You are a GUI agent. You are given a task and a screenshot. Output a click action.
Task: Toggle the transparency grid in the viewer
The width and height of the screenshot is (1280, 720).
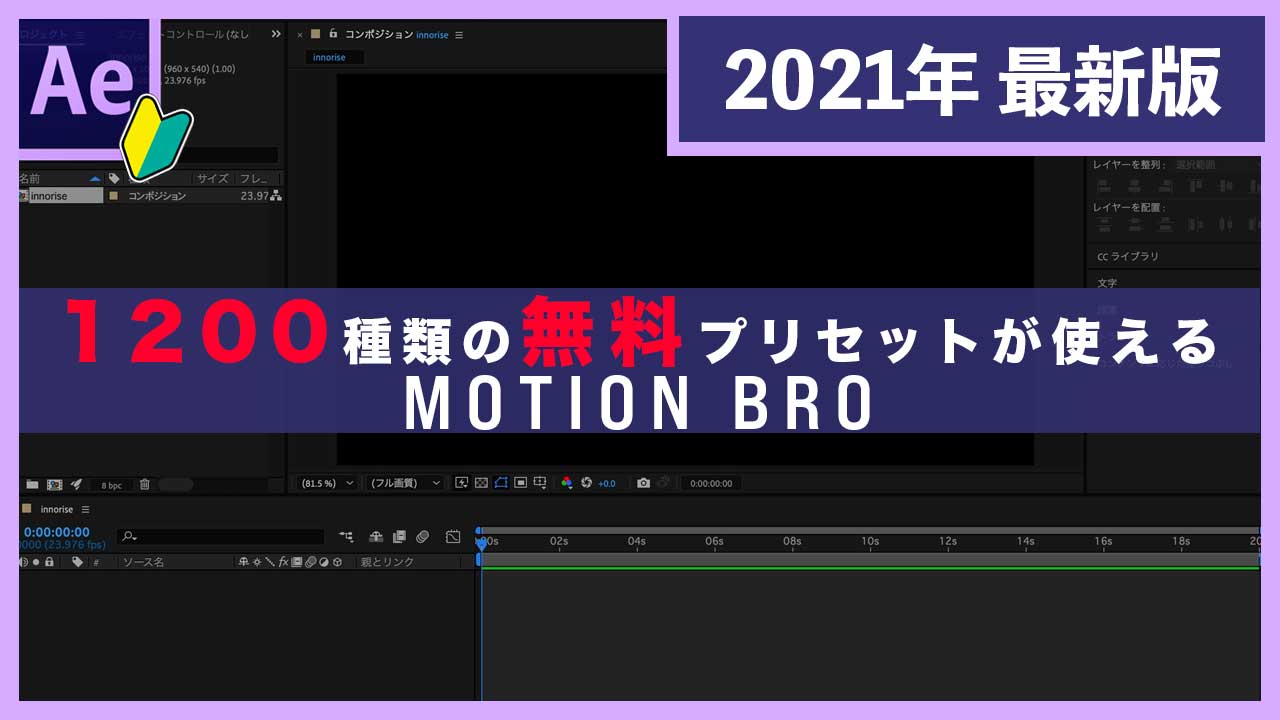(x=481, y=482)
